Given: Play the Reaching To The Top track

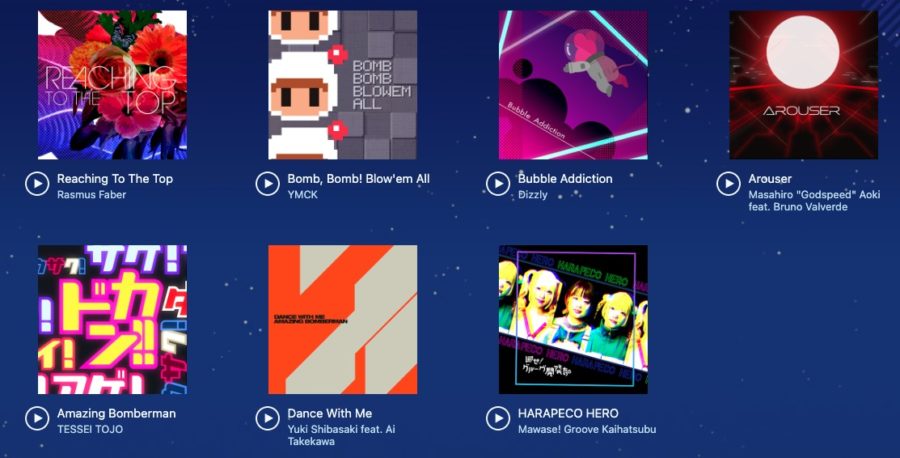Looking at the screenshot, I should [37, 184].
